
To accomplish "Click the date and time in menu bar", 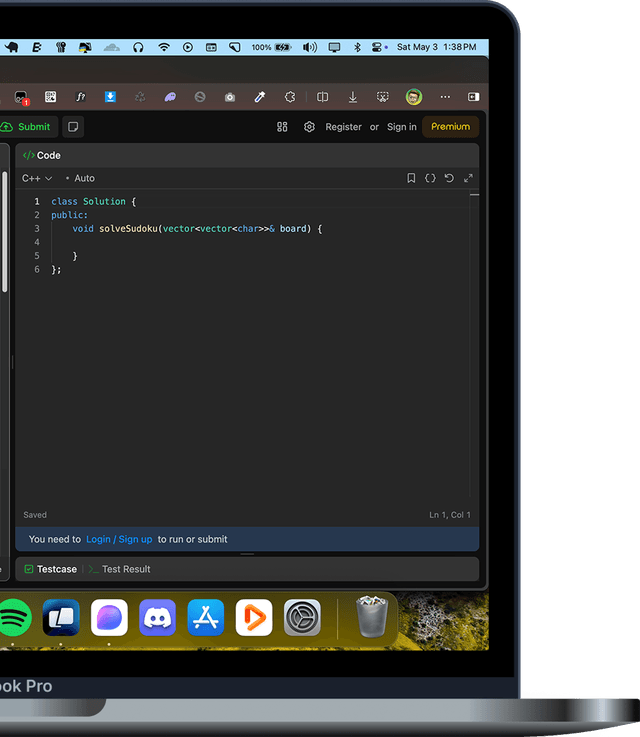I will [x=437, y=47].
